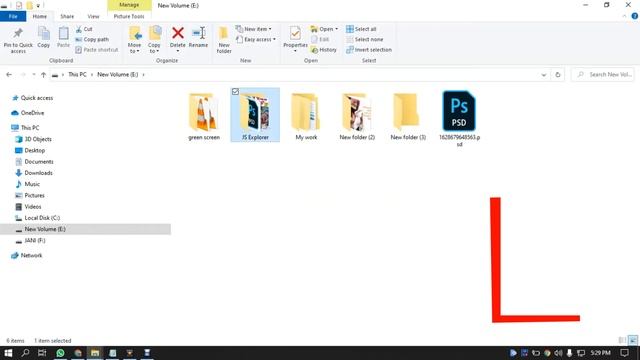Viewport: 640px width, 360px height.
Task: Open the Easy access dropdown
Action: pyautogui.click(x=256, y=40)
